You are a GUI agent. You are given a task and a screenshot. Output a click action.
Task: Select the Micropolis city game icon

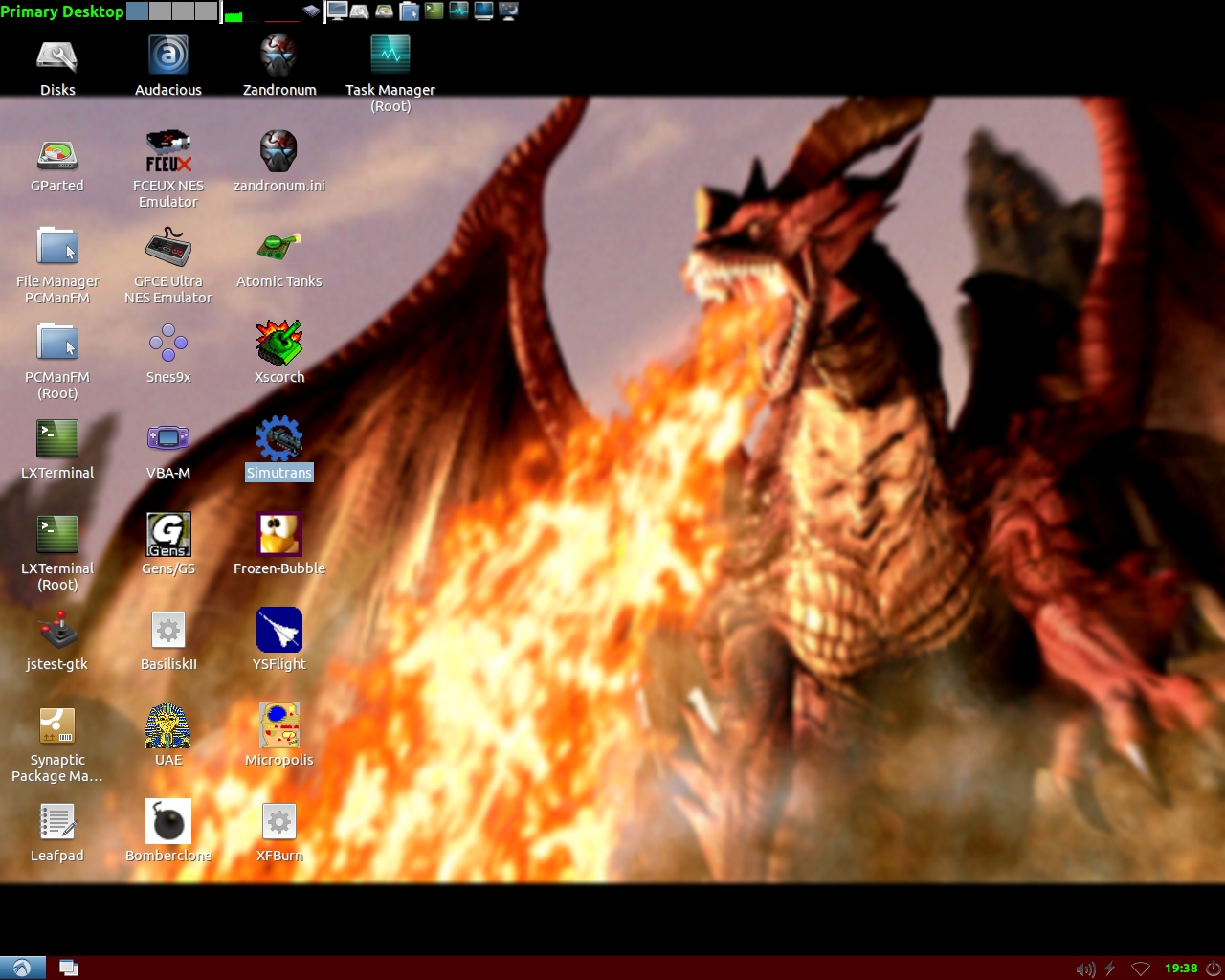tap(278, 726)
